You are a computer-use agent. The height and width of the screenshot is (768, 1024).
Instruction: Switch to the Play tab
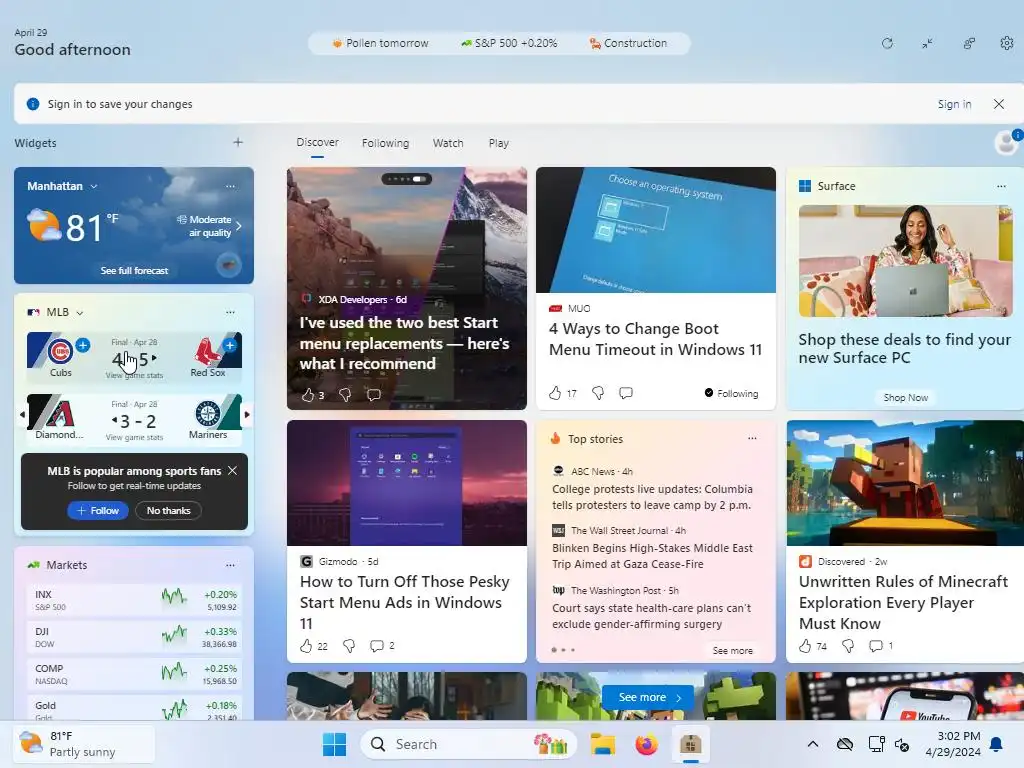499,143
